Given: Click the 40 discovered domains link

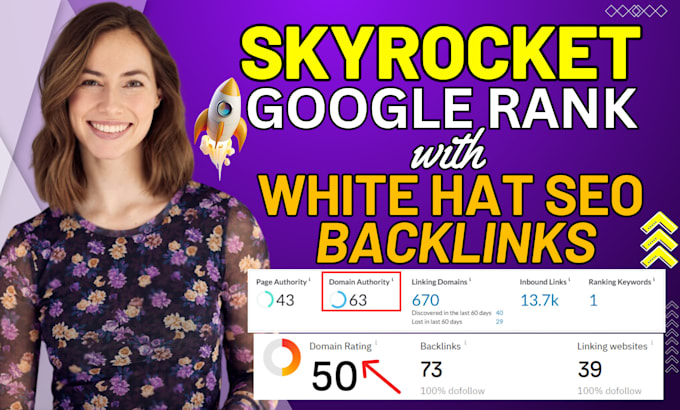Looking at the screenshot, I should tap(500, 313).
